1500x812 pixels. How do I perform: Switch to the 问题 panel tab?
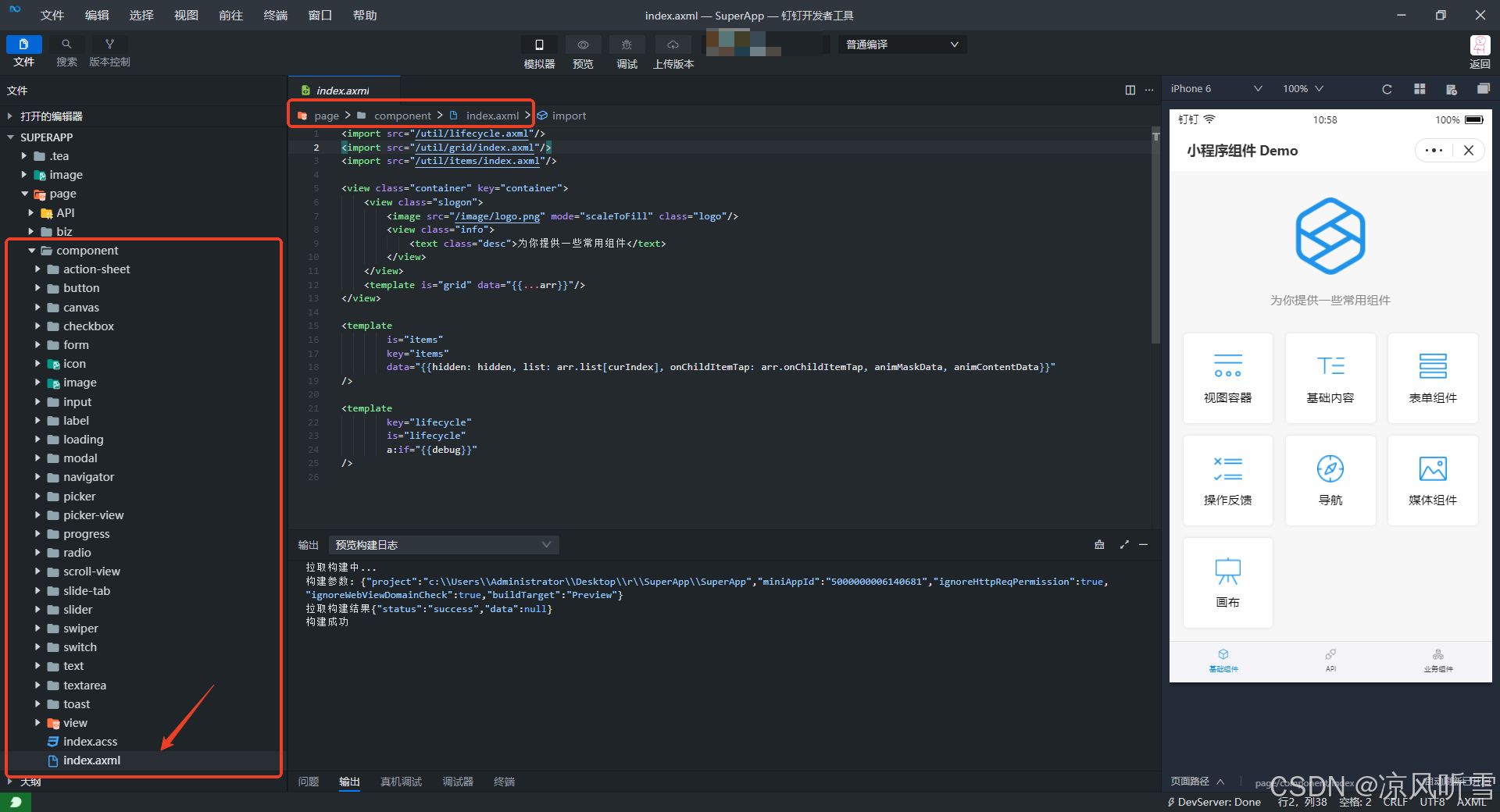[309, 782]
